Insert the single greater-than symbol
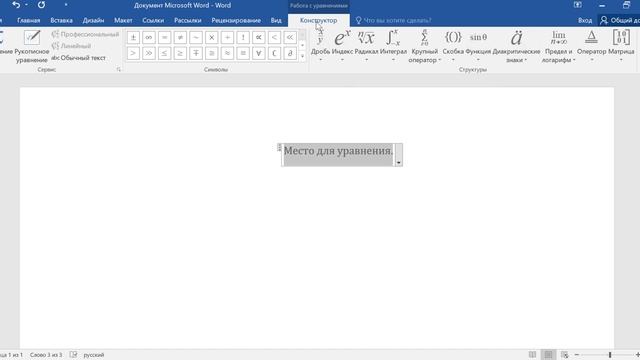Viewport: 640px width, 360px height. pyautogui.click(x=133, y=53)
